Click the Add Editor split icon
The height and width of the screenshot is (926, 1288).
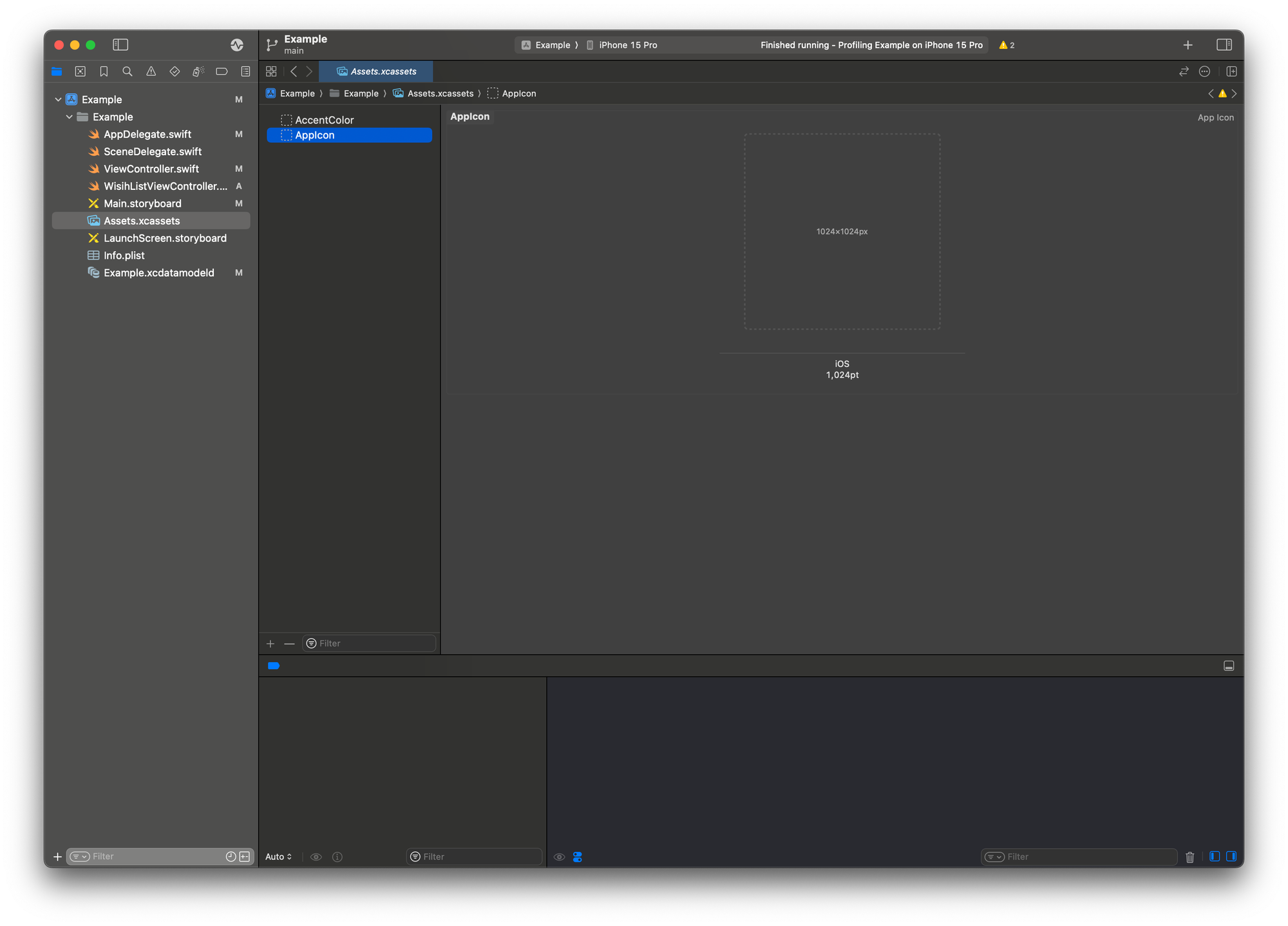(x=1231, y=71)
